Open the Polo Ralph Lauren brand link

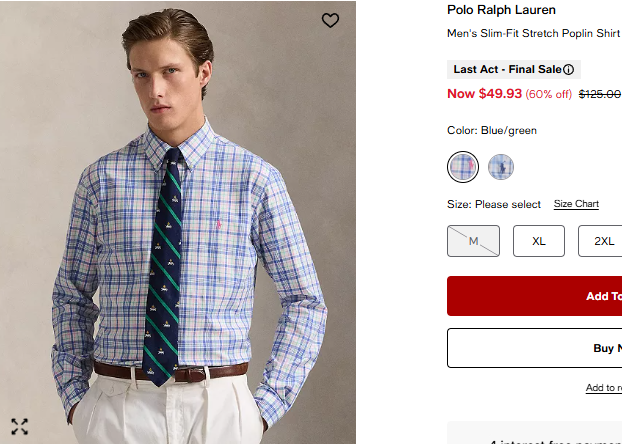pyautogui.click(x=501, y=10)
